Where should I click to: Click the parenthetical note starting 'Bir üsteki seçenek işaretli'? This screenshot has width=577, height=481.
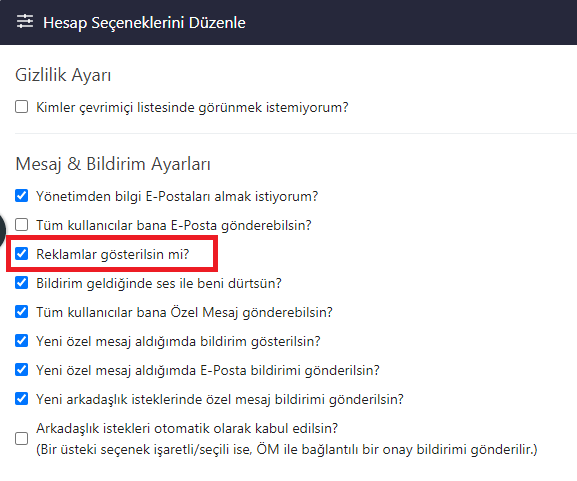pos(287,449)
